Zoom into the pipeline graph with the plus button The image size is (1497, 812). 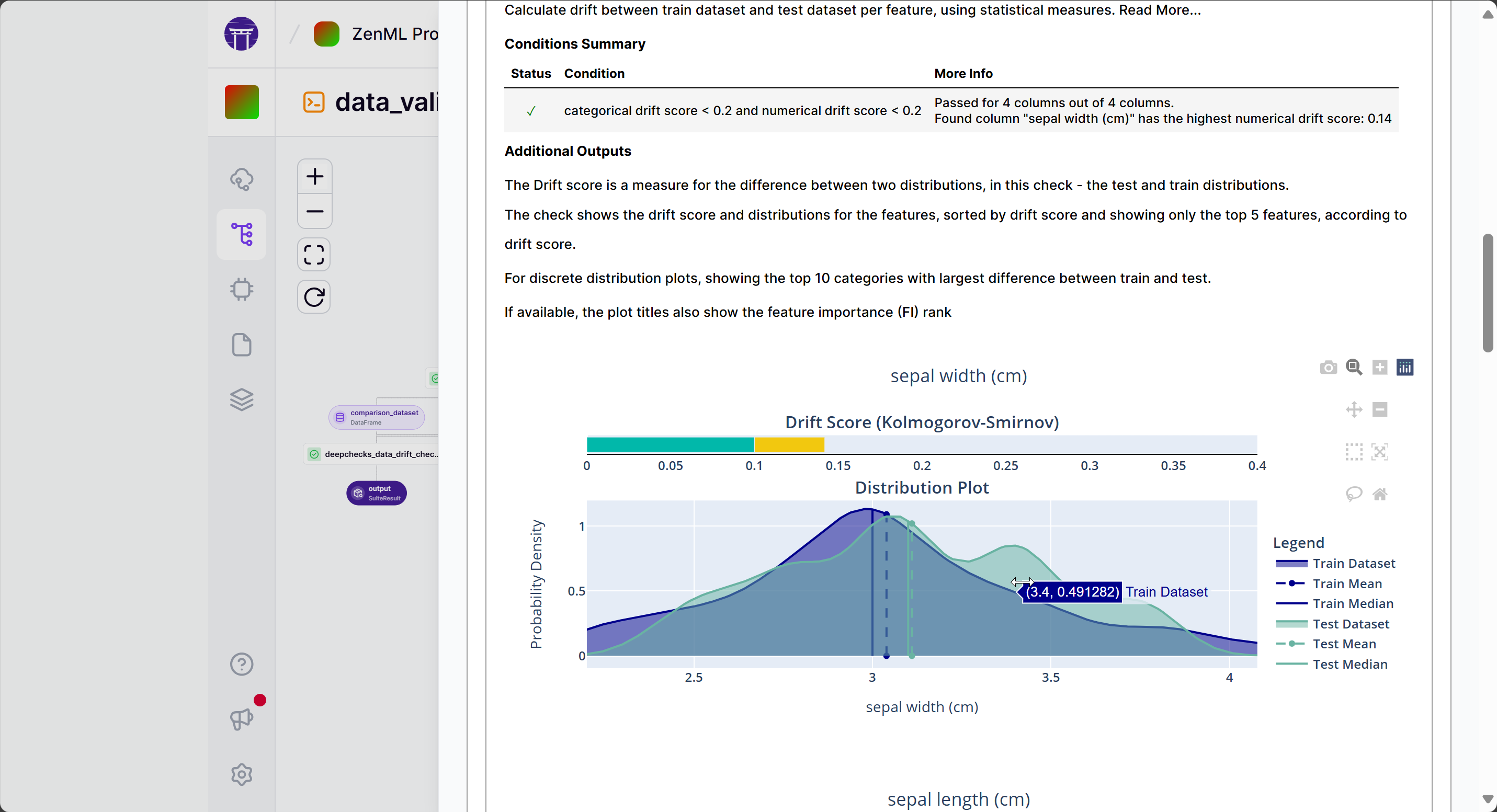point(314,176)
